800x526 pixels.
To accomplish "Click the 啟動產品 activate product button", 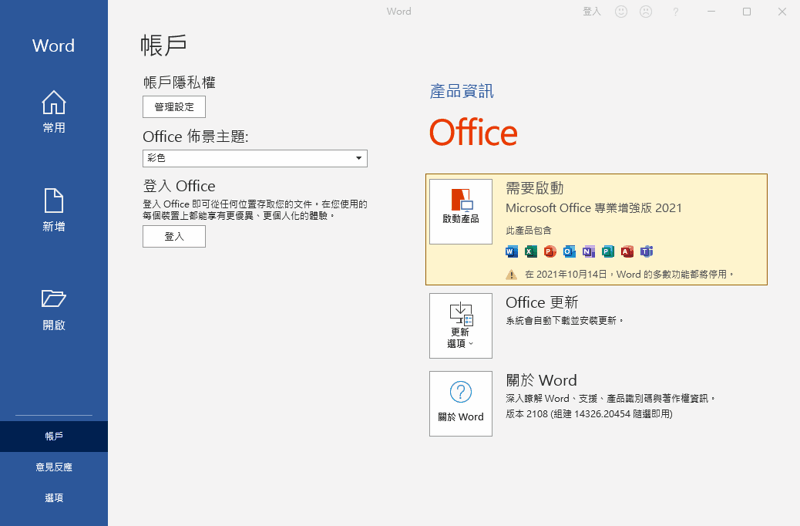I will coord(461,212).
